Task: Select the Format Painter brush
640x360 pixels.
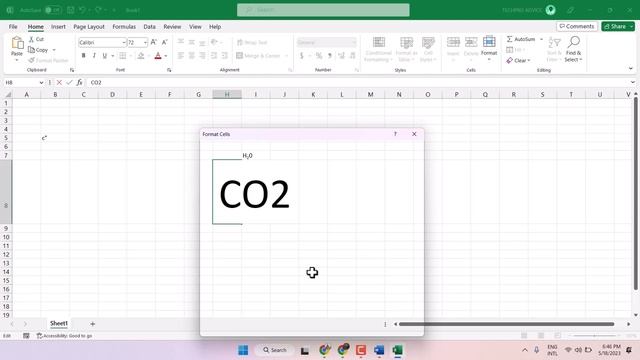Action: [x=31, y=60]
